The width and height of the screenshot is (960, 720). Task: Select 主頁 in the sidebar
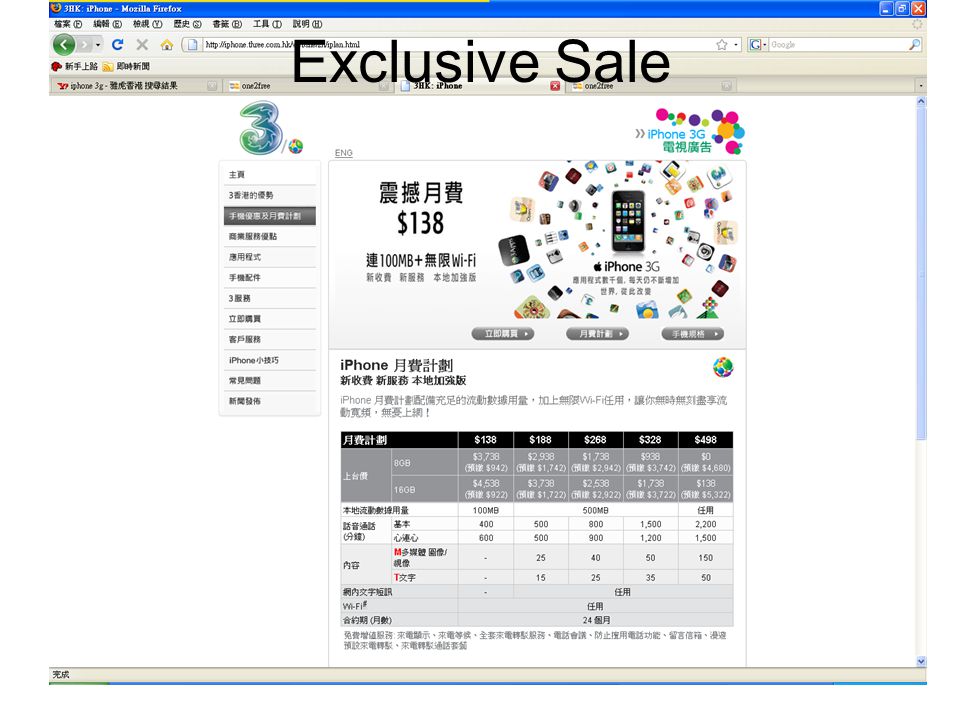coord(269,174)
